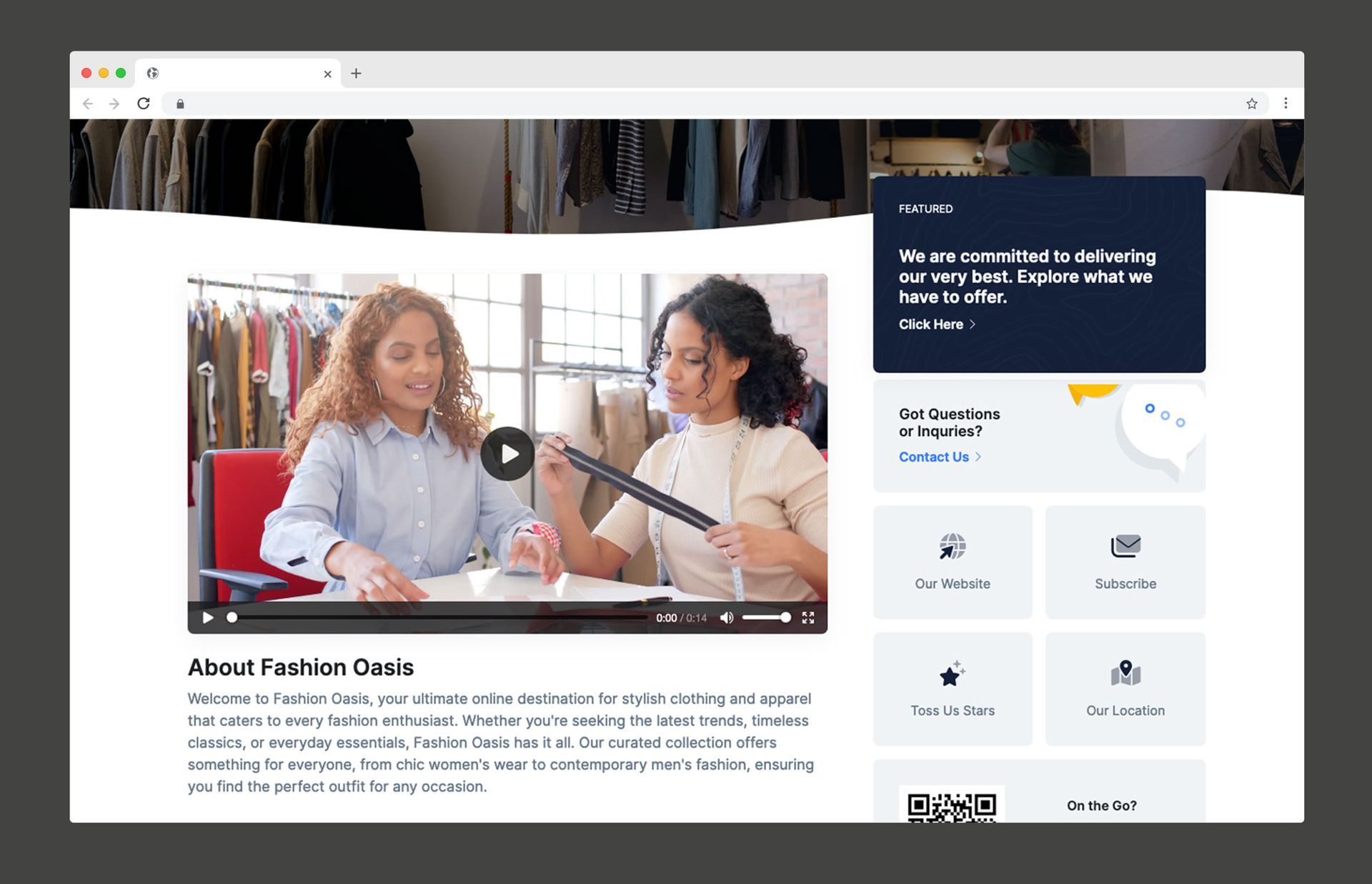
Task: Adjust the video volume slider
Action: [x=768, y=617]
